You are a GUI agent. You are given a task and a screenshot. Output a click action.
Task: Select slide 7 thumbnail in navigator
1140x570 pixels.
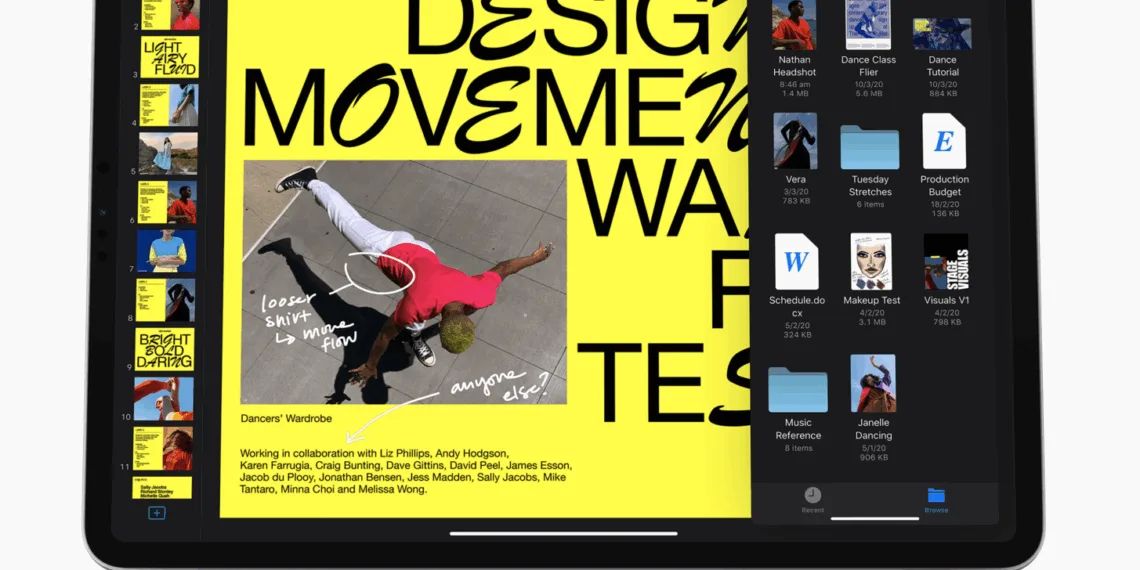pos(166,251)
